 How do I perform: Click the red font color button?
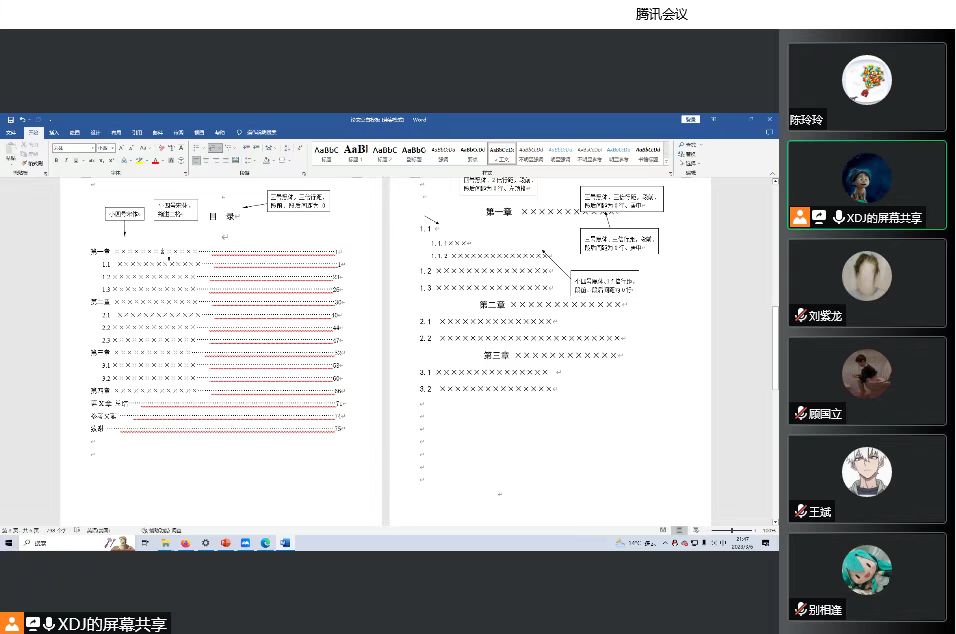(x=156, y=160)
